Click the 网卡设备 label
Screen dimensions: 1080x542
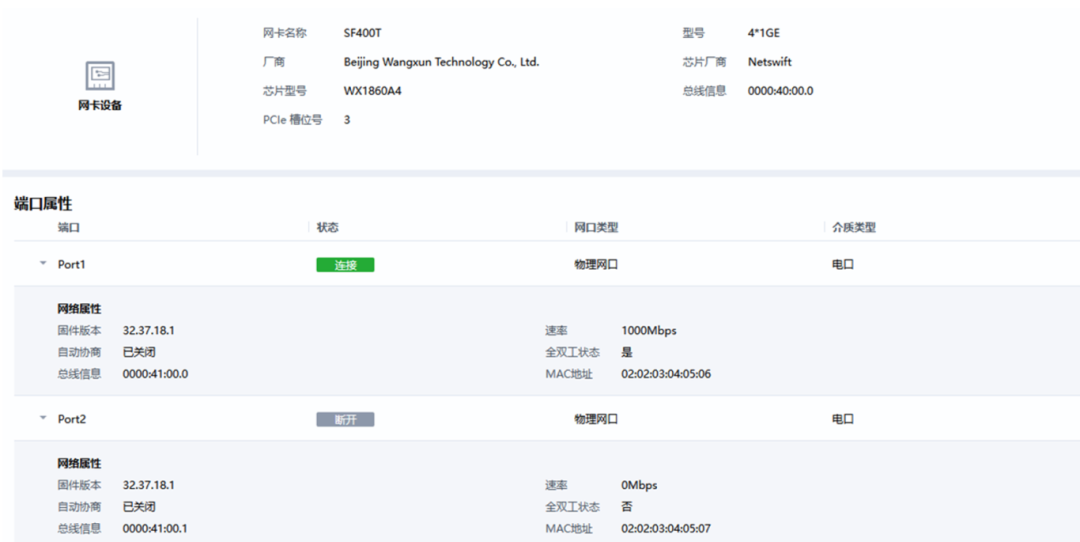pyautogui.click(x=100, y=106)
